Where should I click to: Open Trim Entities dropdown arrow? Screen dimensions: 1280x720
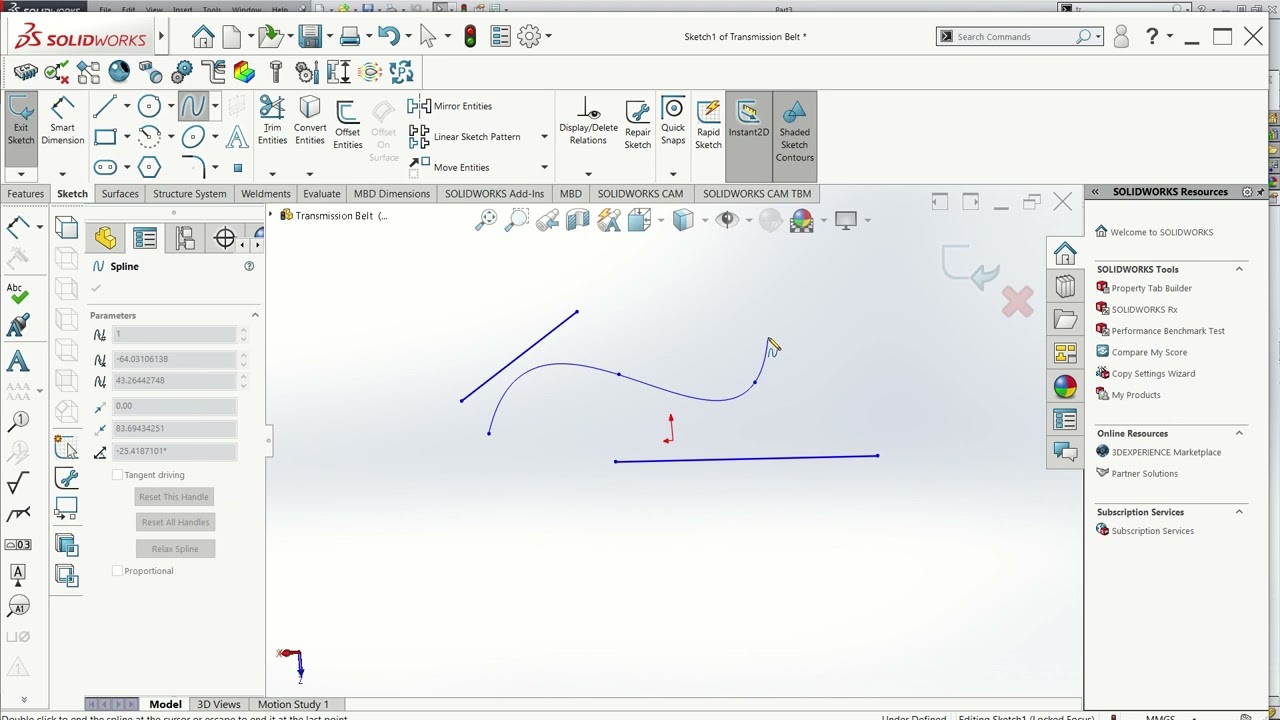coord(272,174)
